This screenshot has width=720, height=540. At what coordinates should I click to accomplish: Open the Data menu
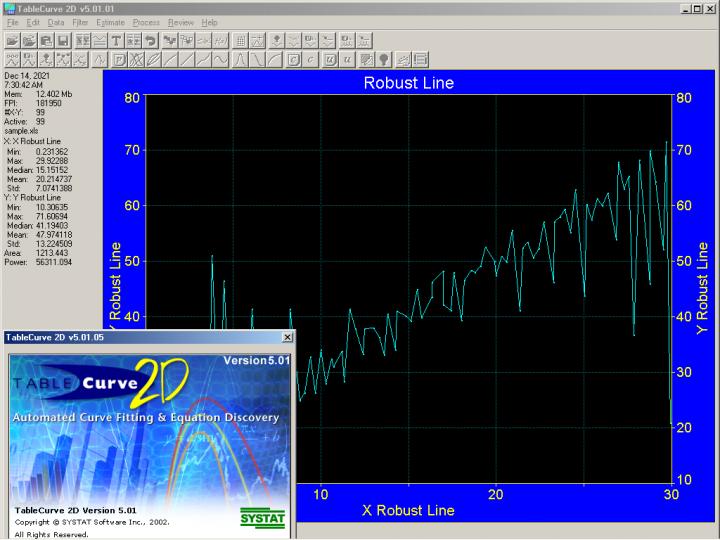(56, 22)
